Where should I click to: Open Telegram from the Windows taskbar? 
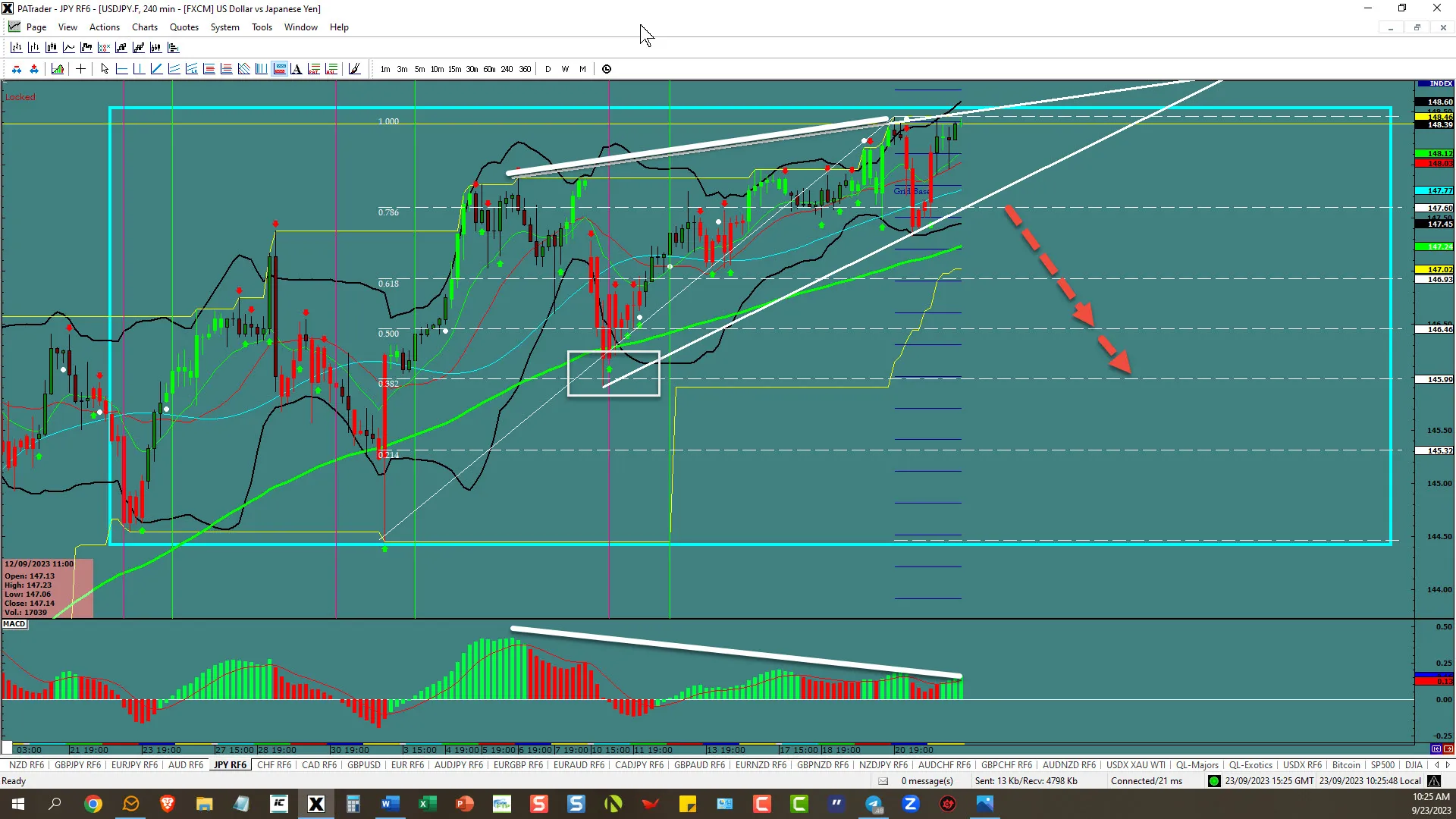[x=874, y=804]
